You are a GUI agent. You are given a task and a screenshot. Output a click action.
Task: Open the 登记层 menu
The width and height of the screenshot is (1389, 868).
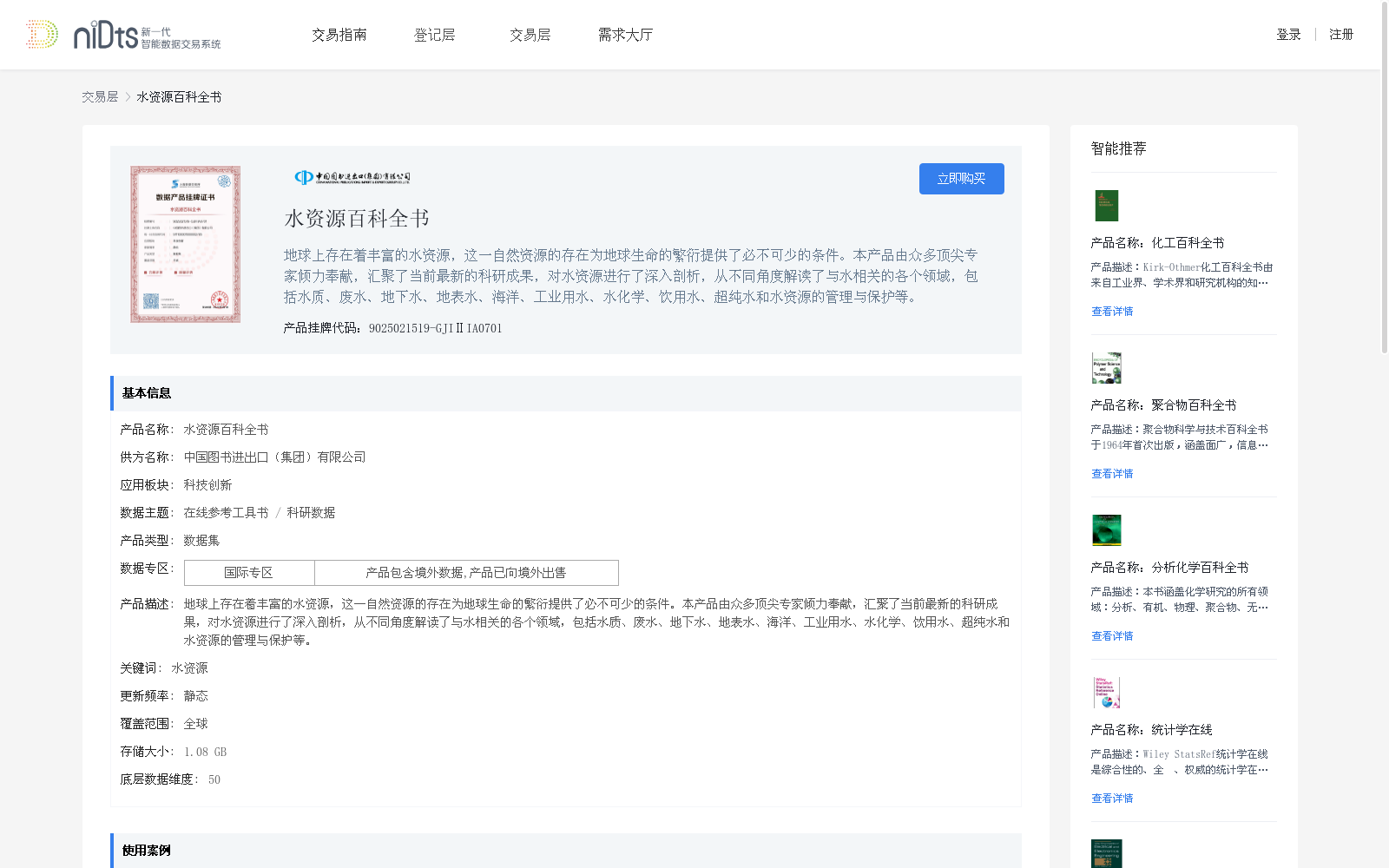pos(435,35)
